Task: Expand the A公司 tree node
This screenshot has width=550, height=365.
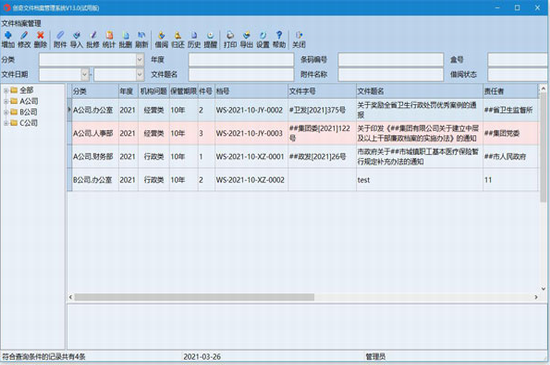Action: (6, 102)
